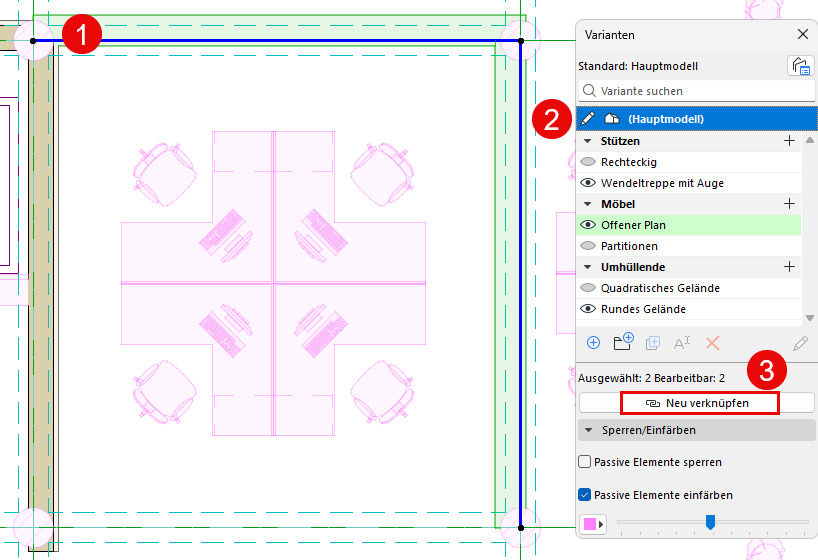Viewport: 818px width, 560px height.
Task: Toggle visibility of Rechteckig variant
Action: pos(588,162)
